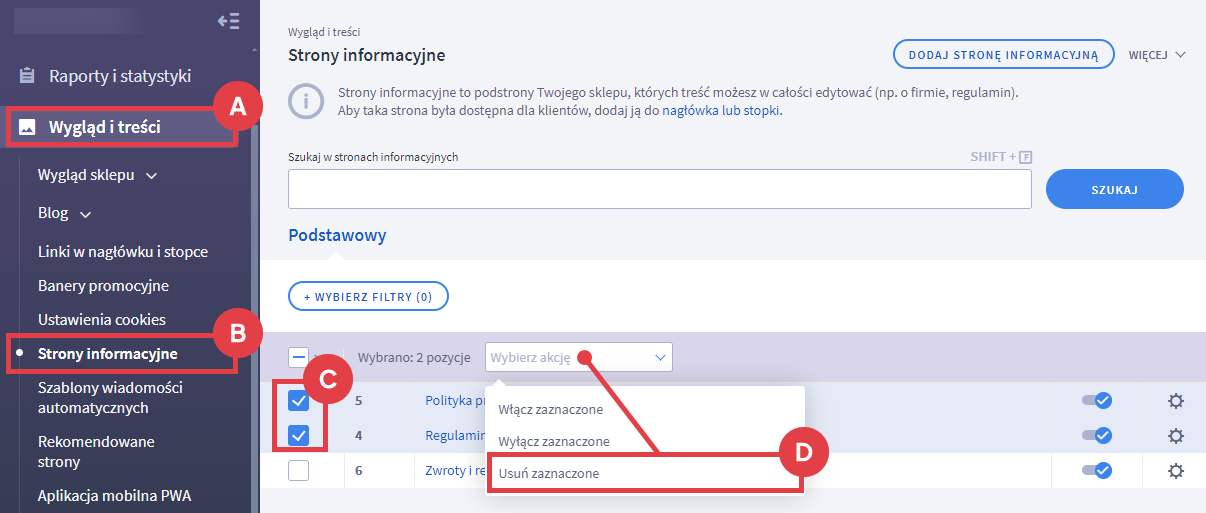Expand the WIĘCEJ menu
This screenshot has height=513, width=1206.
(1157, 54)
